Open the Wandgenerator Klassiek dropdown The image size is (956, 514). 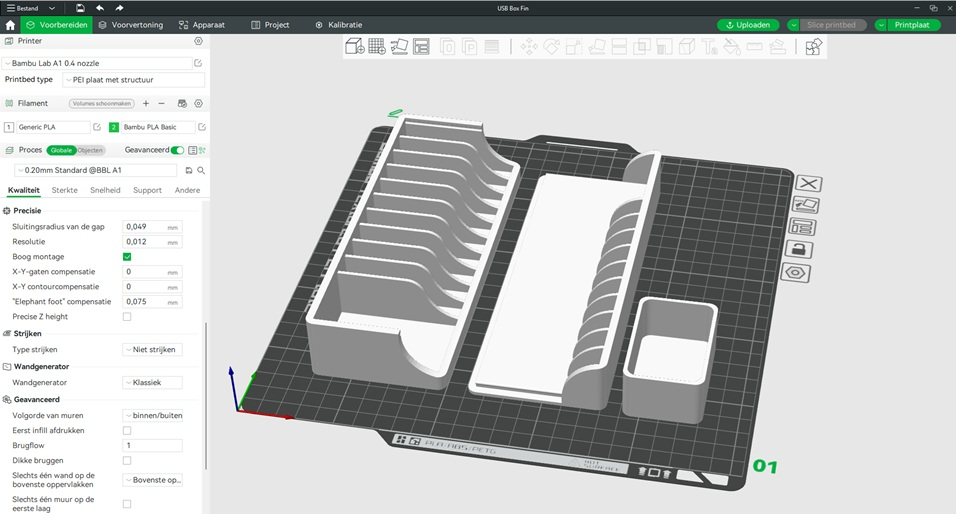point(152,383)
